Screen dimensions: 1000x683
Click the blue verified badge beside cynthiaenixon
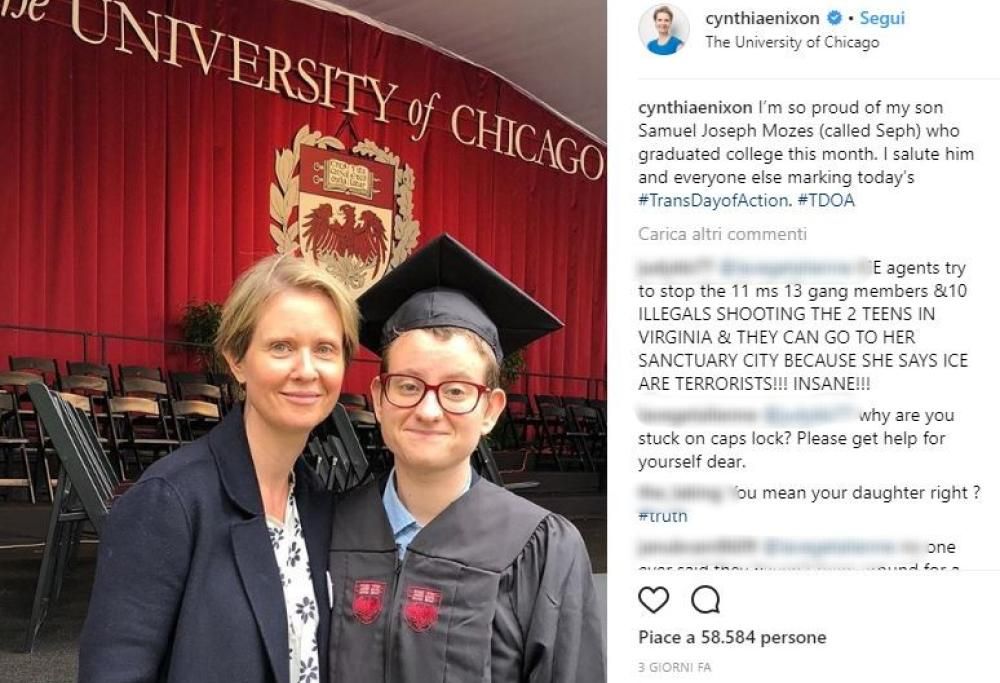834,18
